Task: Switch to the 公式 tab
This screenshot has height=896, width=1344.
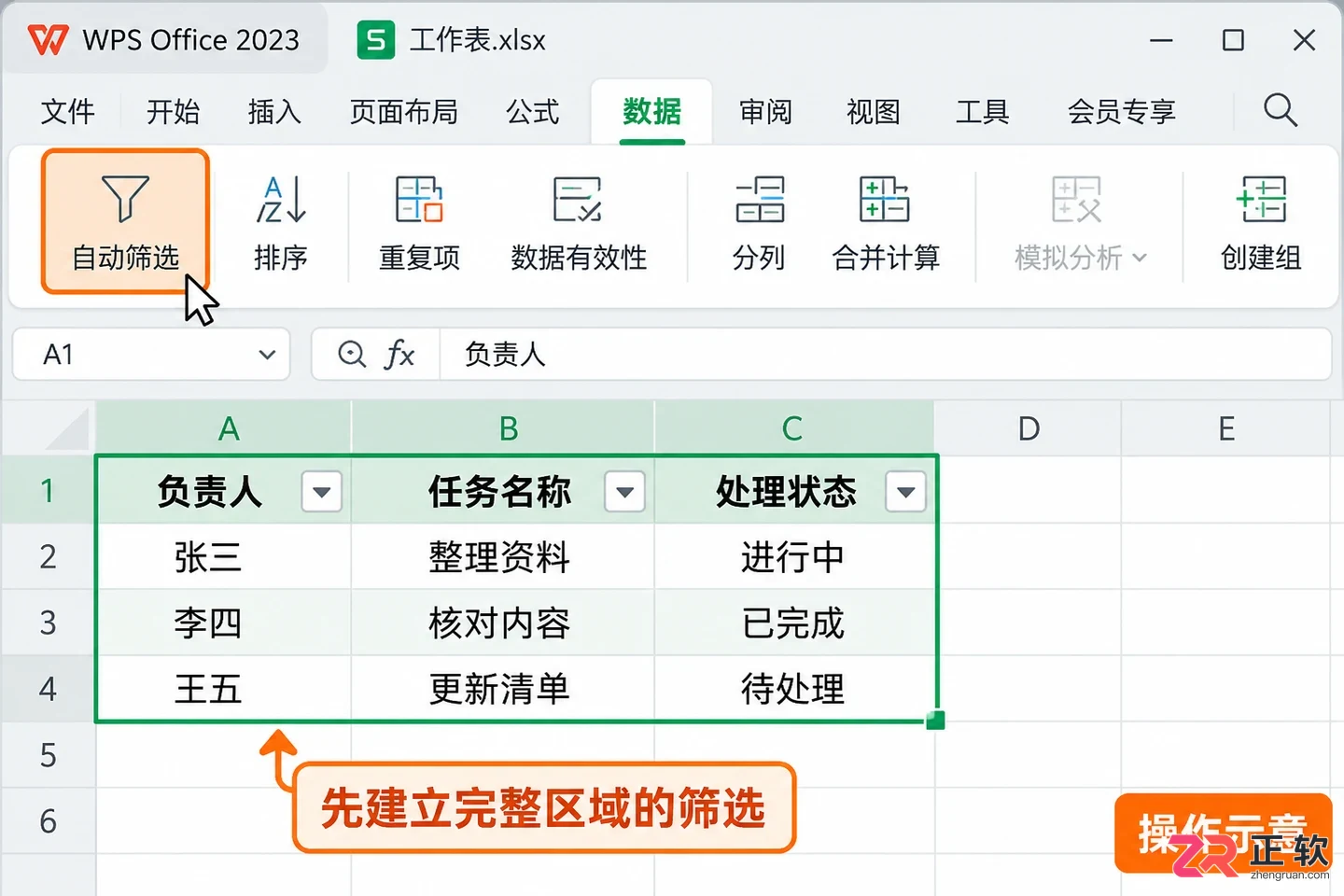Action: coord(532,112)
